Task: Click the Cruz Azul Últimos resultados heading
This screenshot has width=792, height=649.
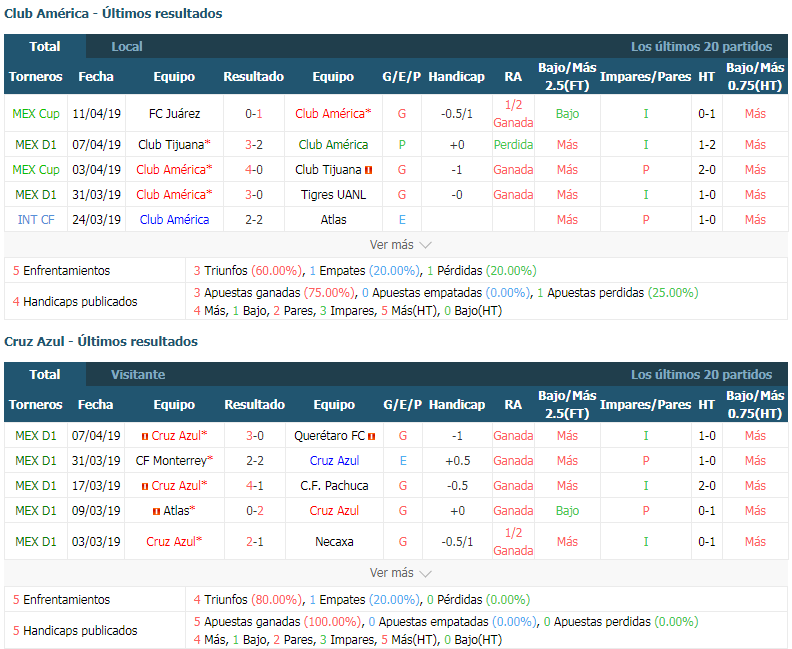Action: point(101,341)
